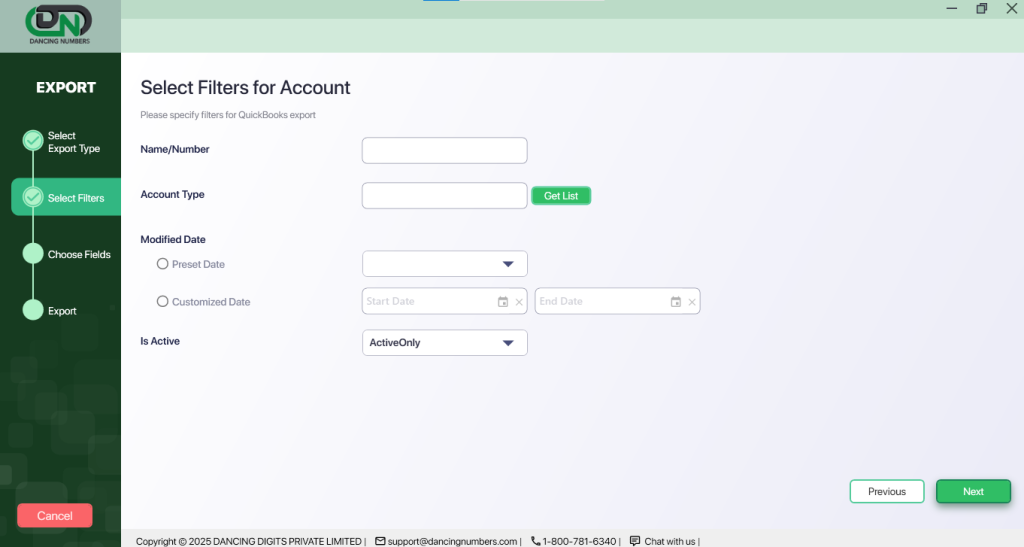This screenshot has width=1024, height=547.
Task: Open the Is Active dropdown showing ActiveOnly
Action: coord(445,343)
